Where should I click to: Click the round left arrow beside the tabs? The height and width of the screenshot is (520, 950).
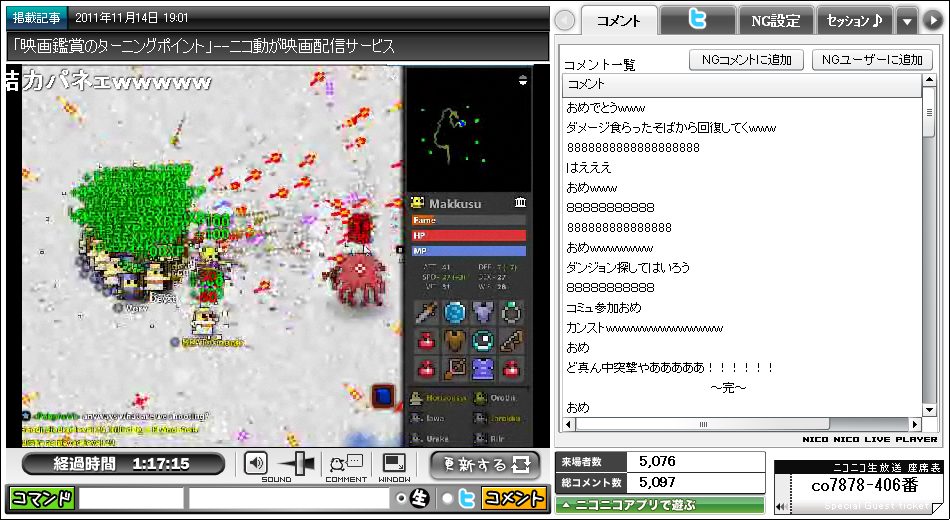tap(565, 21)
